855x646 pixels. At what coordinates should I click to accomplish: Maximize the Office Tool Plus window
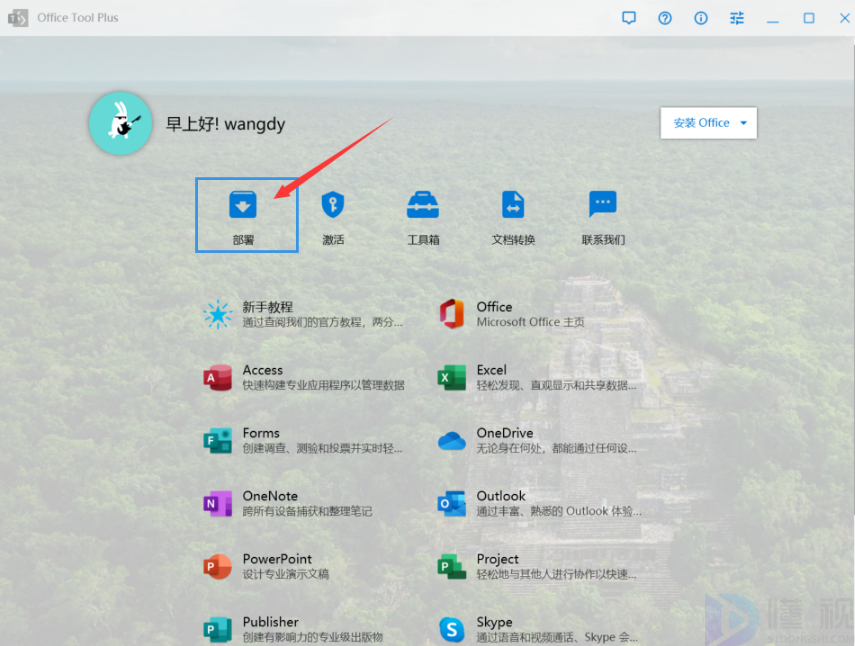click(x=809, y=18)
